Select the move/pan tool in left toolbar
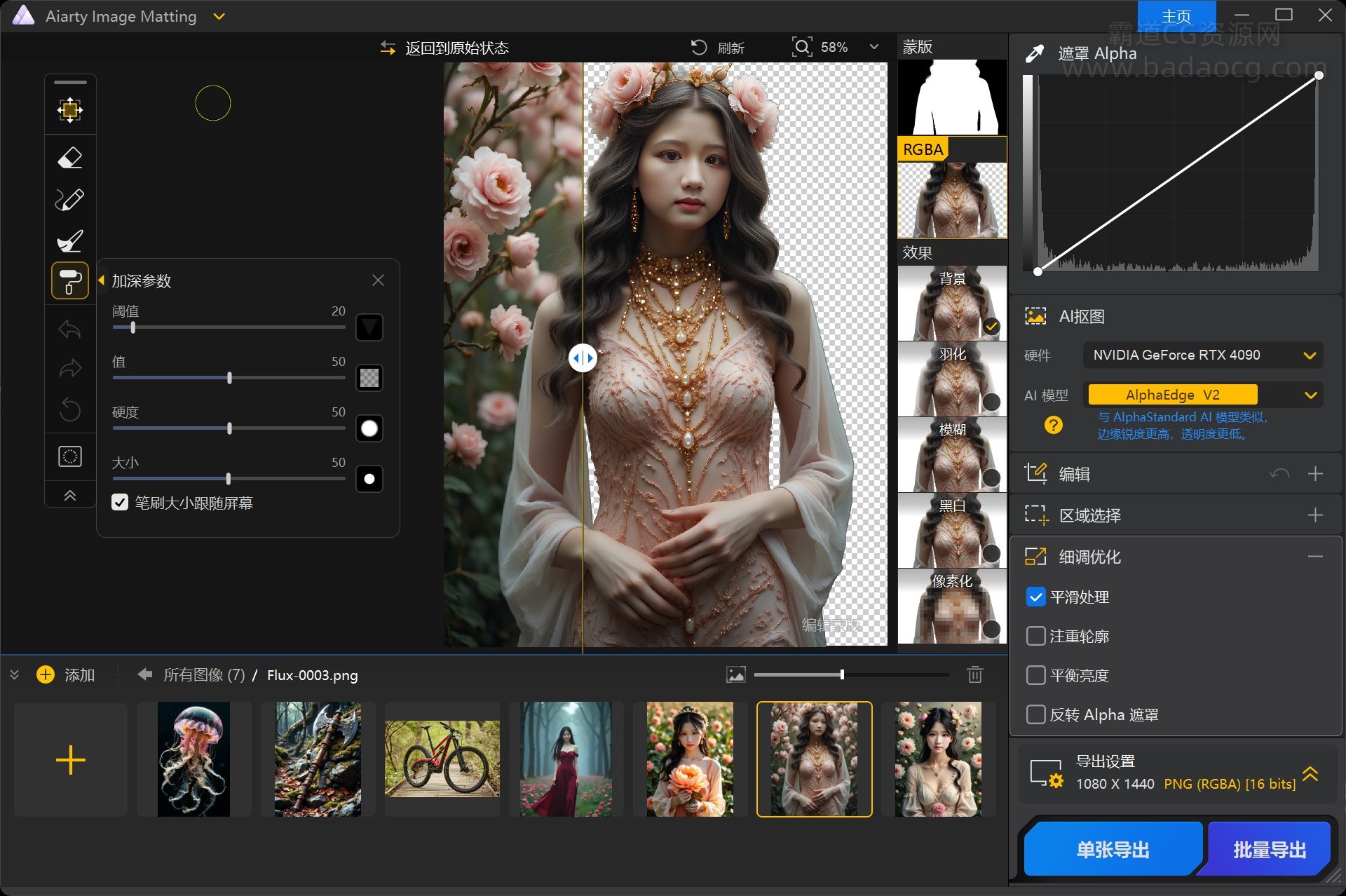This screenshot has height=896, width=1346. [70, 109]
